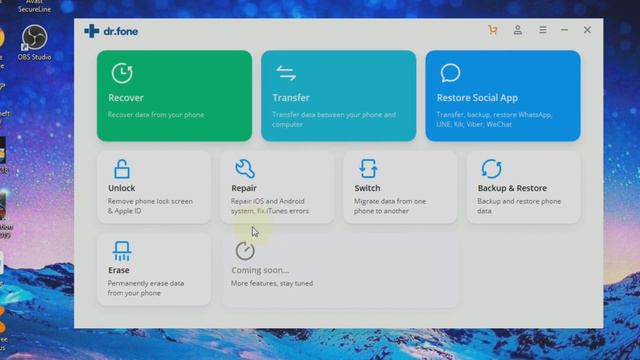This screenshot has width=640, height=360.
Task: Open the hamburger menu in title bar
Action: (x=542, y=30)
